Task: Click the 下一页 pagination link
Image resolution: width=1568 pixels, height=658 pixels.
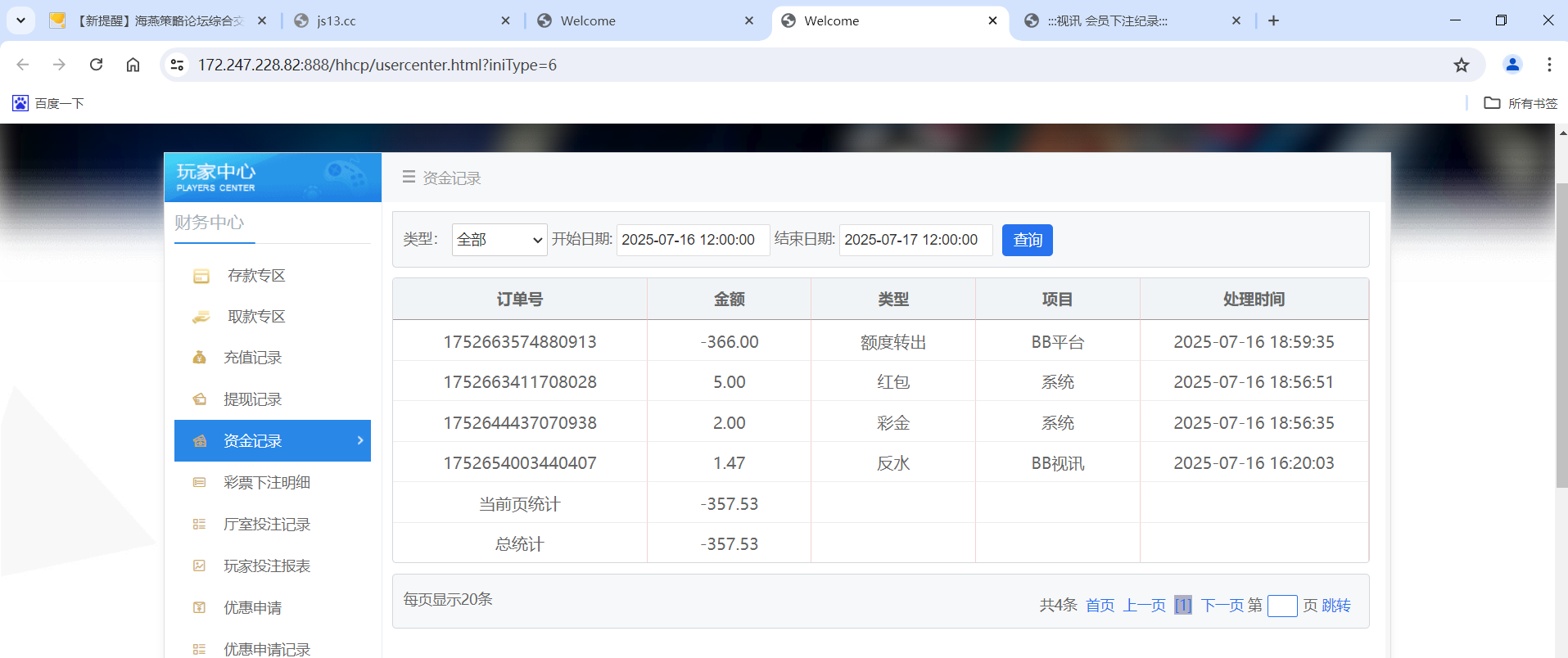Action: (1222, 606)
